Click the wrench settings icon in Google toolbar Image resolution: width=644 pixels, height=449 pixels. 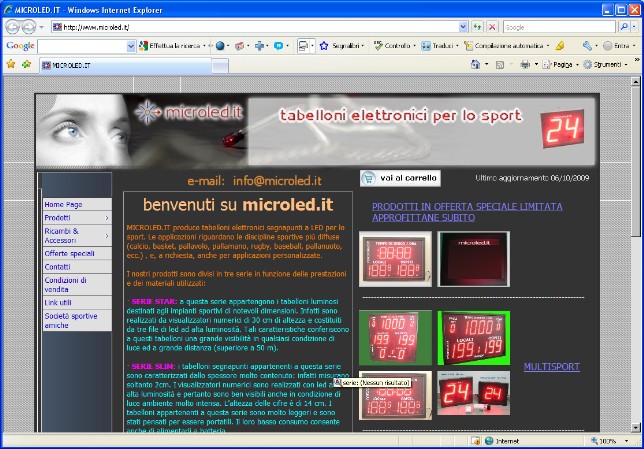[587, 46]
